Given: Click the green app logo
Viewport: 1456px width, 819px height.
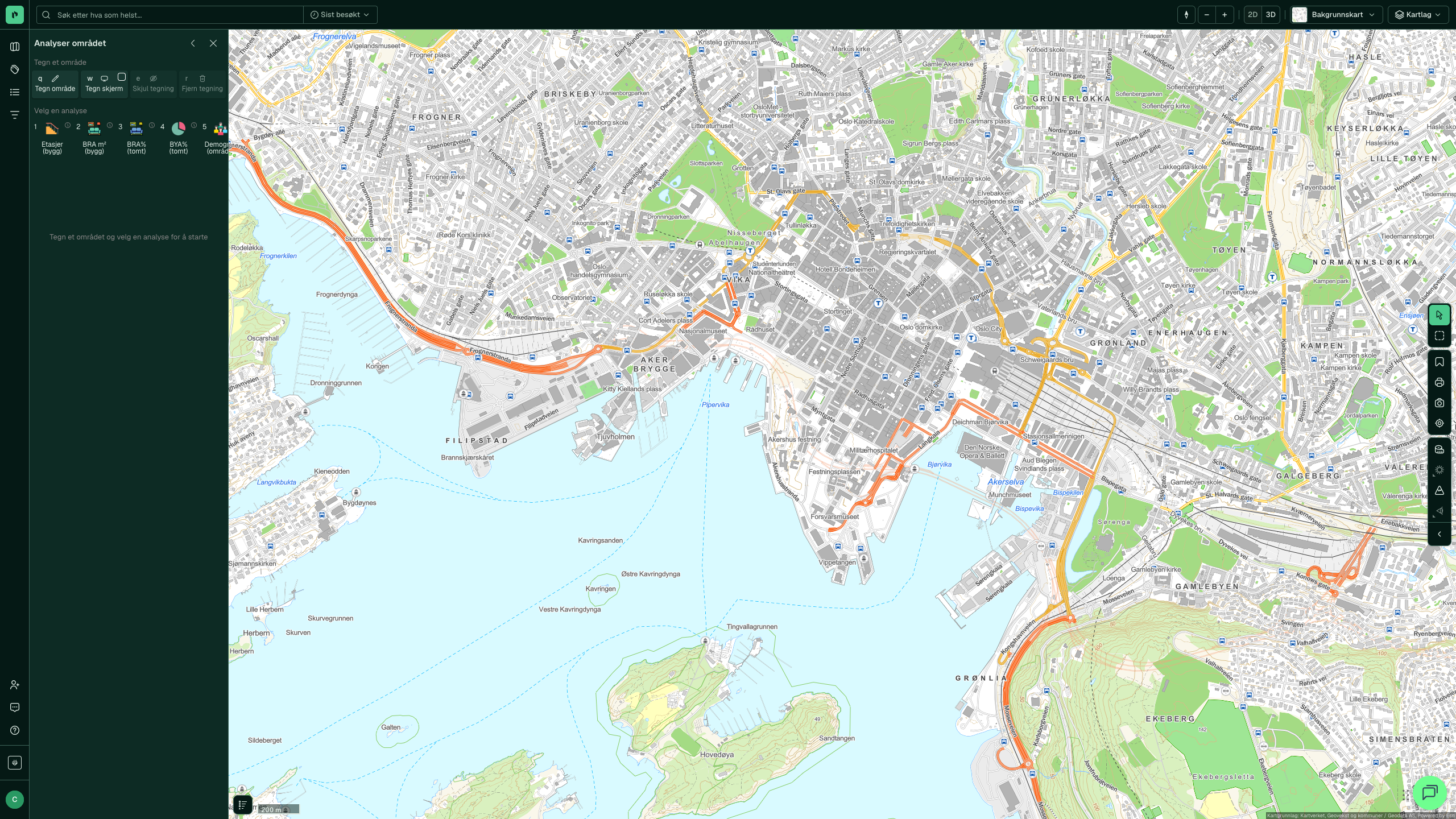Looking at the screenshot, I should [15, 15].
